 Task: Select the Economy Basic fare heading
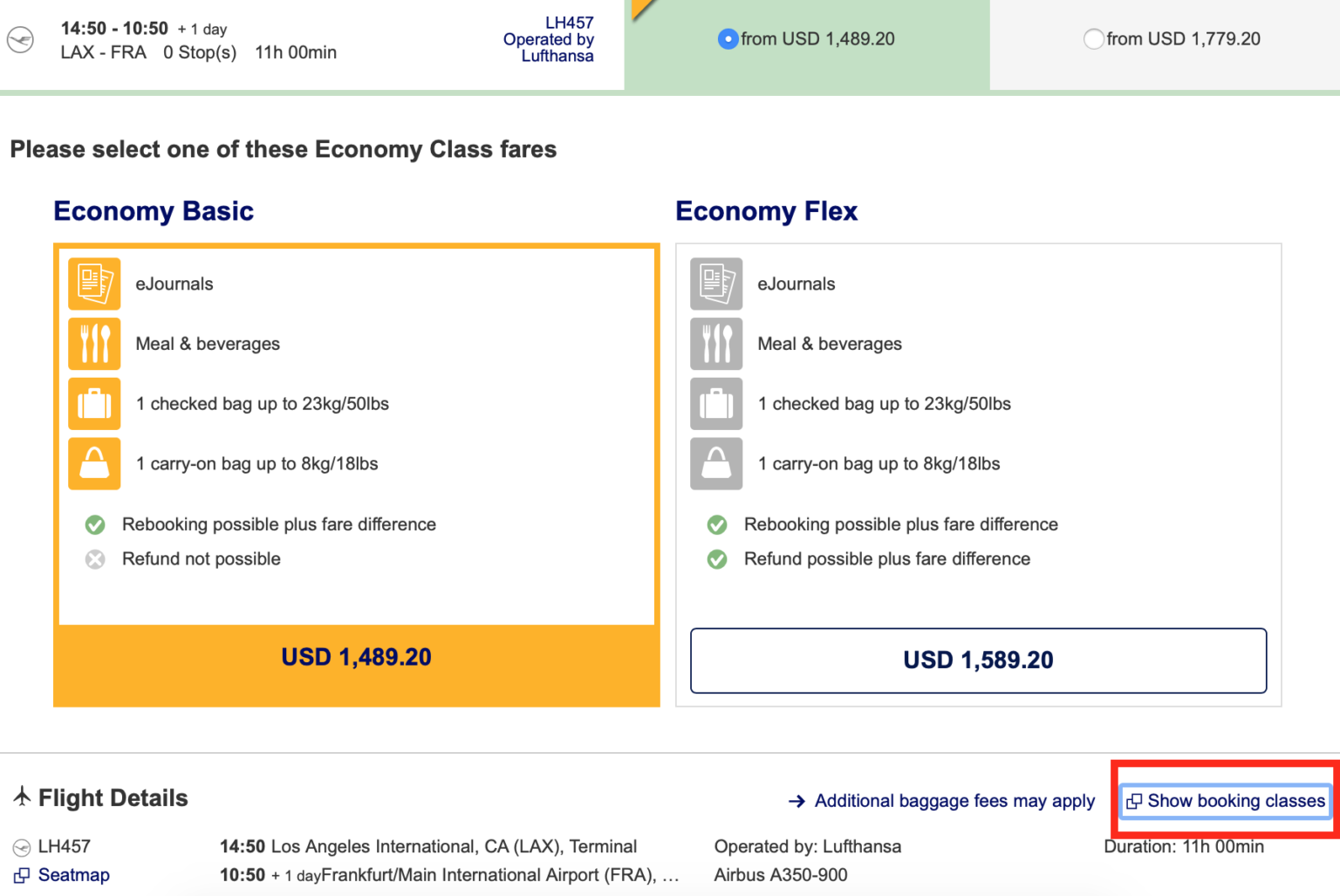click(154, 211)
